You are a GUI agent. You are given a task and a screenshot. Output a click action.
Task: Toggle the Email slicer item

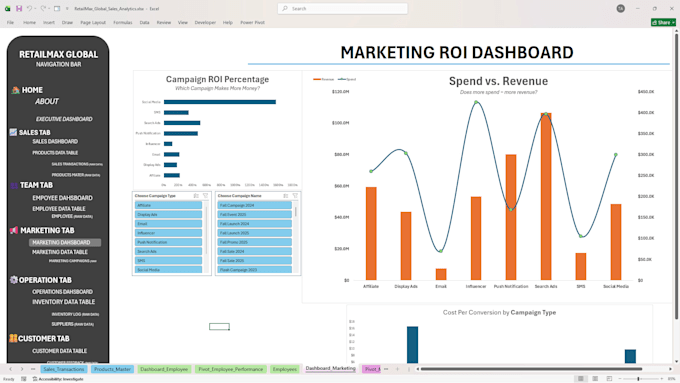coord(168,224)
